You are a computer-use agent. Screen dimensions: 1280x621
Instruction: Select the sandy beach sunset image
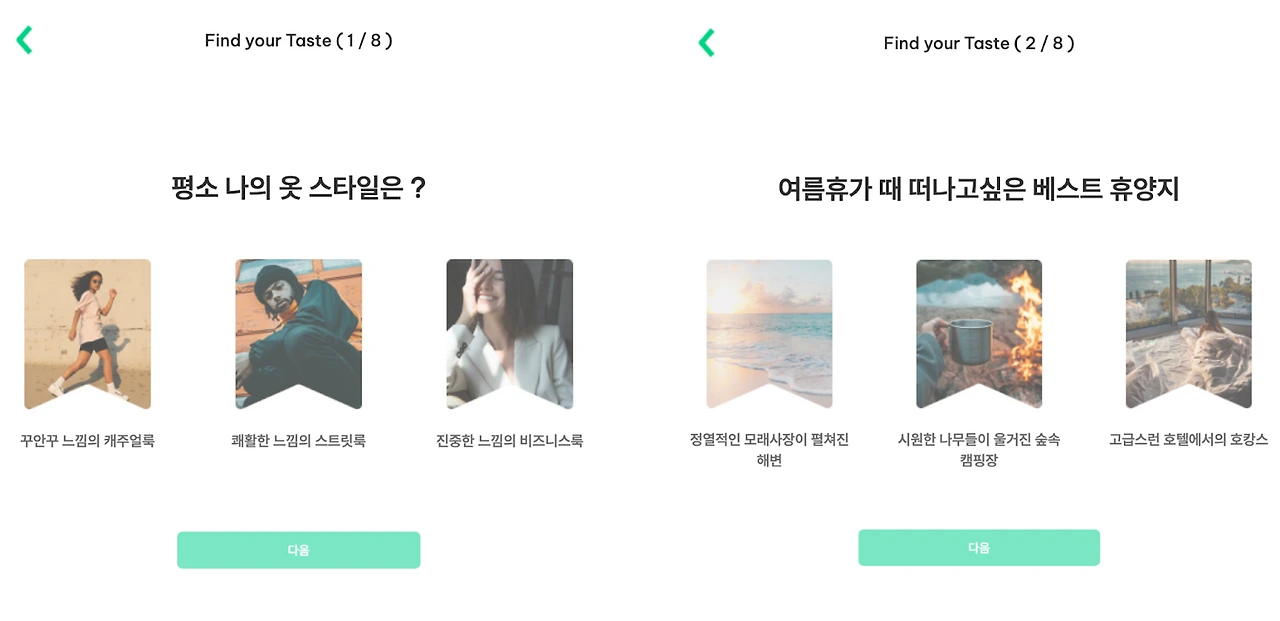pos(769,334)
